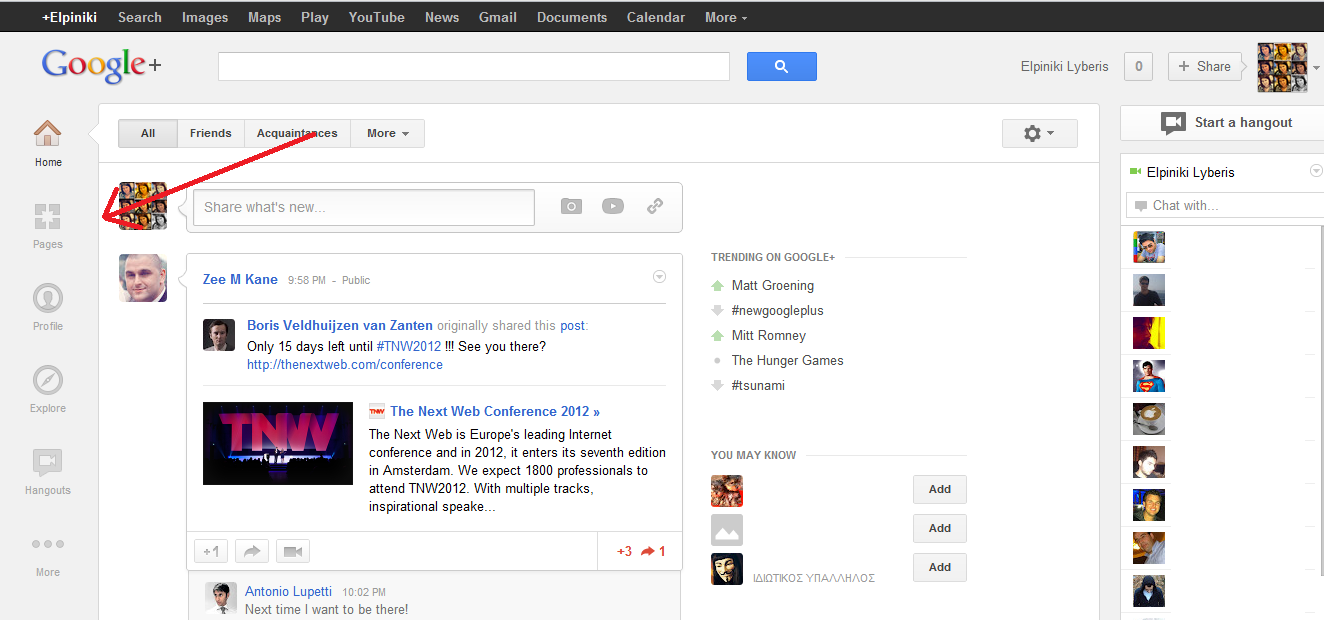Click the Start a hangout button
Image resolution: width=1324 pixels, height=620 pixels.
pyautogui.click(x=1222, y=123)
